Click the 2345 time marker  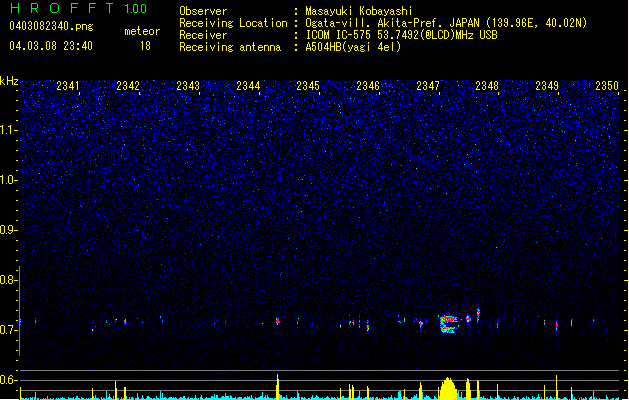pos(308,86)
